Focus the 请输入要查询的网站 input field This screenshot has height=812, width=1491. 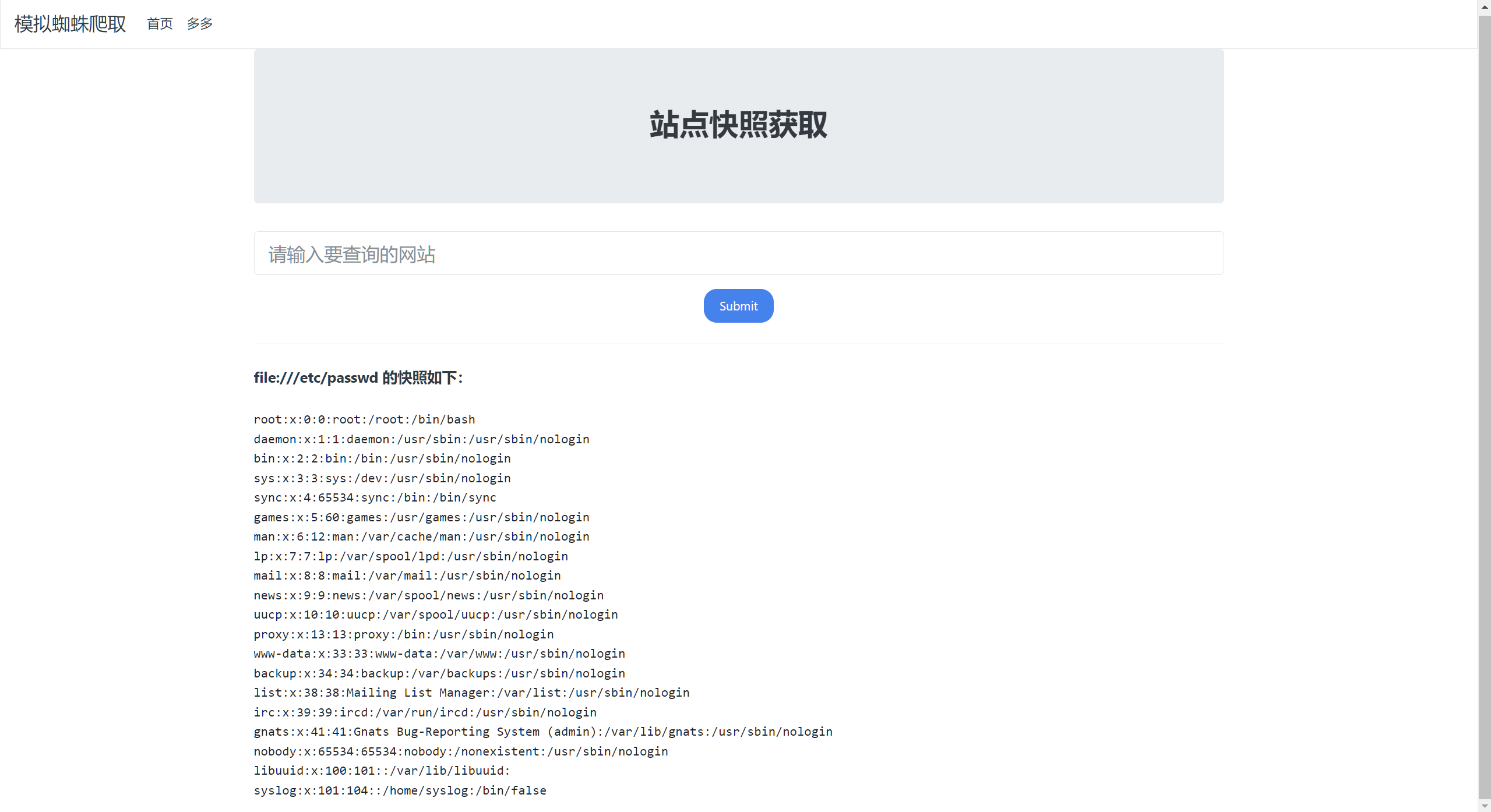[738, 253]
